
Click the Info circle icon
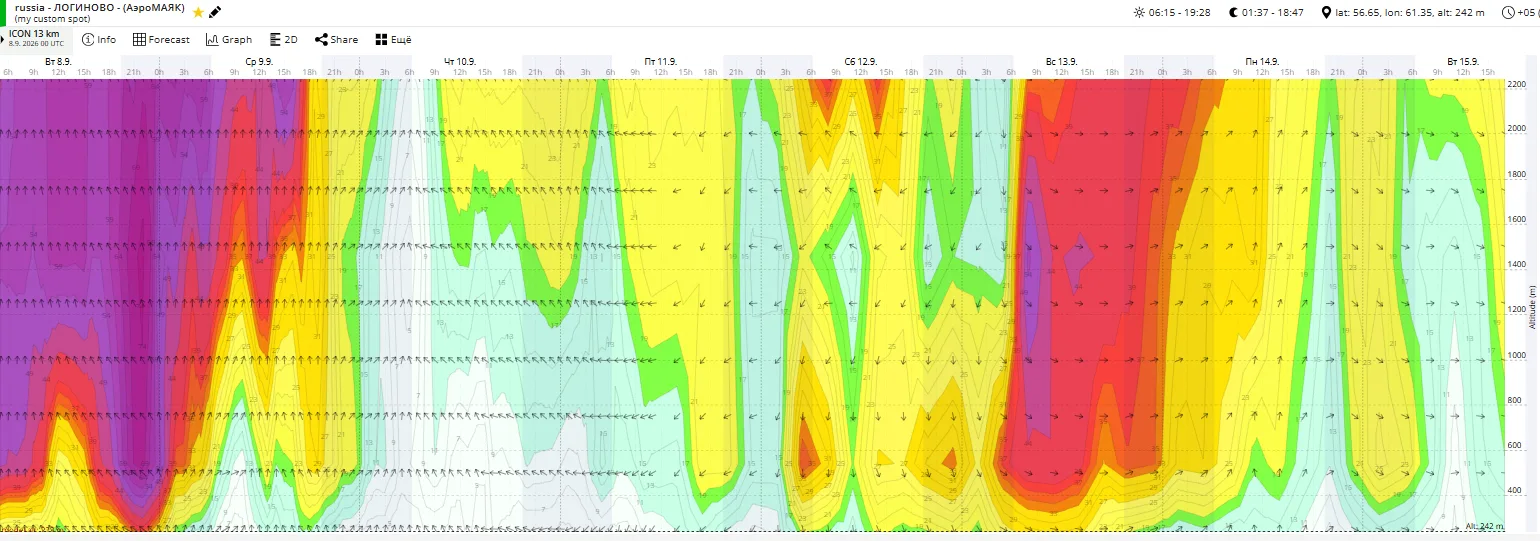(x=87, y=40)
